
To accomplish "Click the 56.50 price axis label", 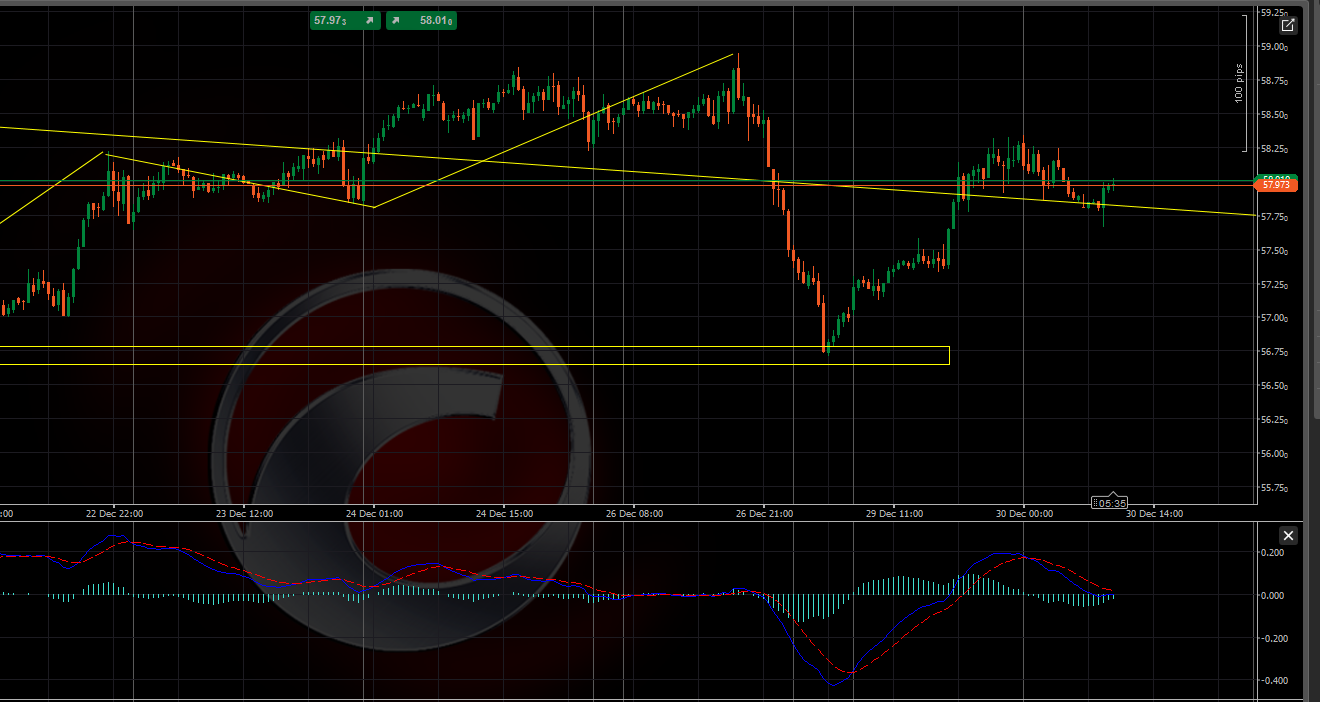I will click(1274, 386).
